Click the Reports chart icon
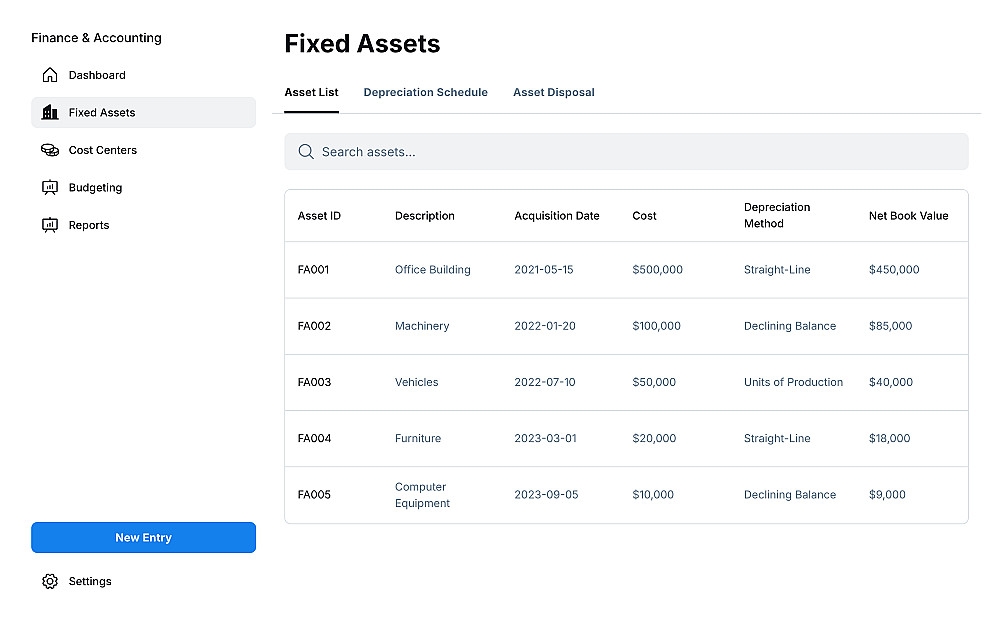1000x625 pixels. tap(50, 225)
